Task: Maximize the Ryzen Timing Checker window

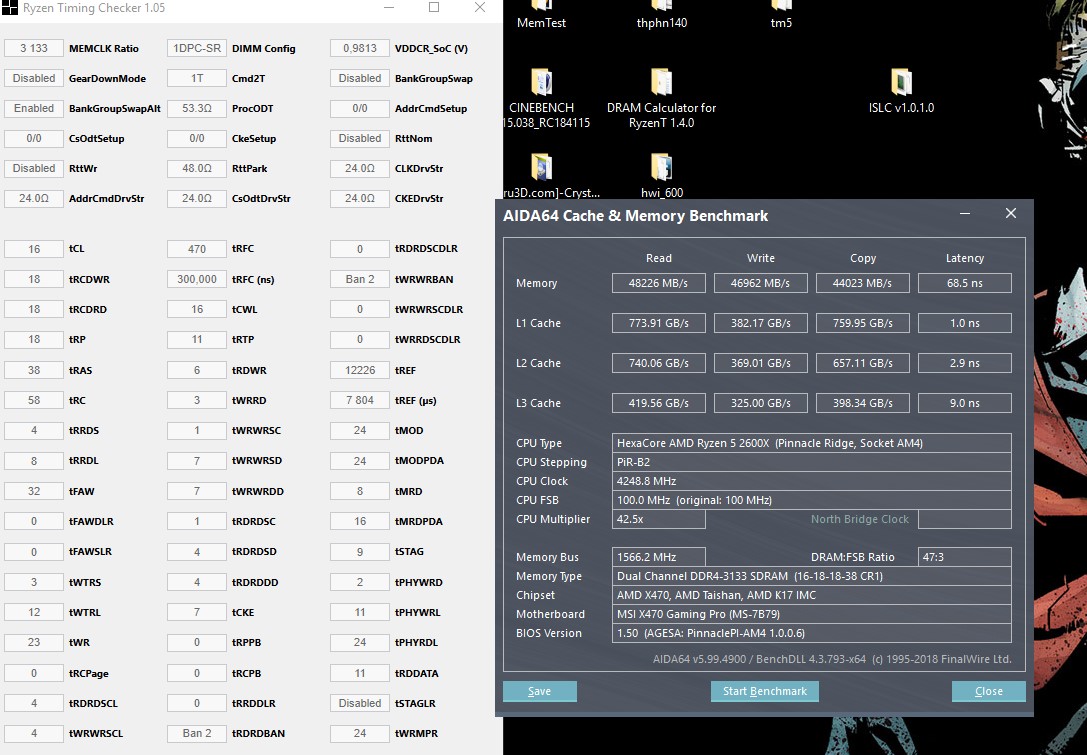Action: [434, 8]
